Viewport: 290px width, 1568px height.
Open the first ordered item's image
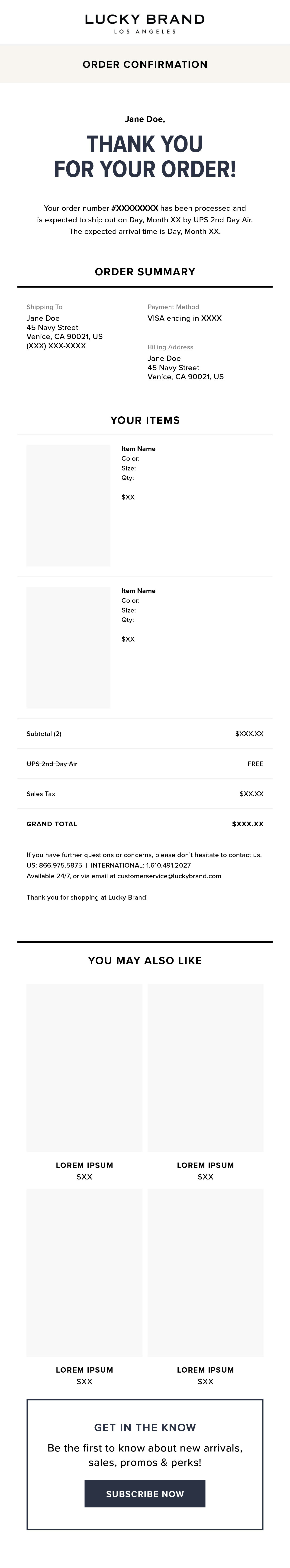click(x=68, y=505)
